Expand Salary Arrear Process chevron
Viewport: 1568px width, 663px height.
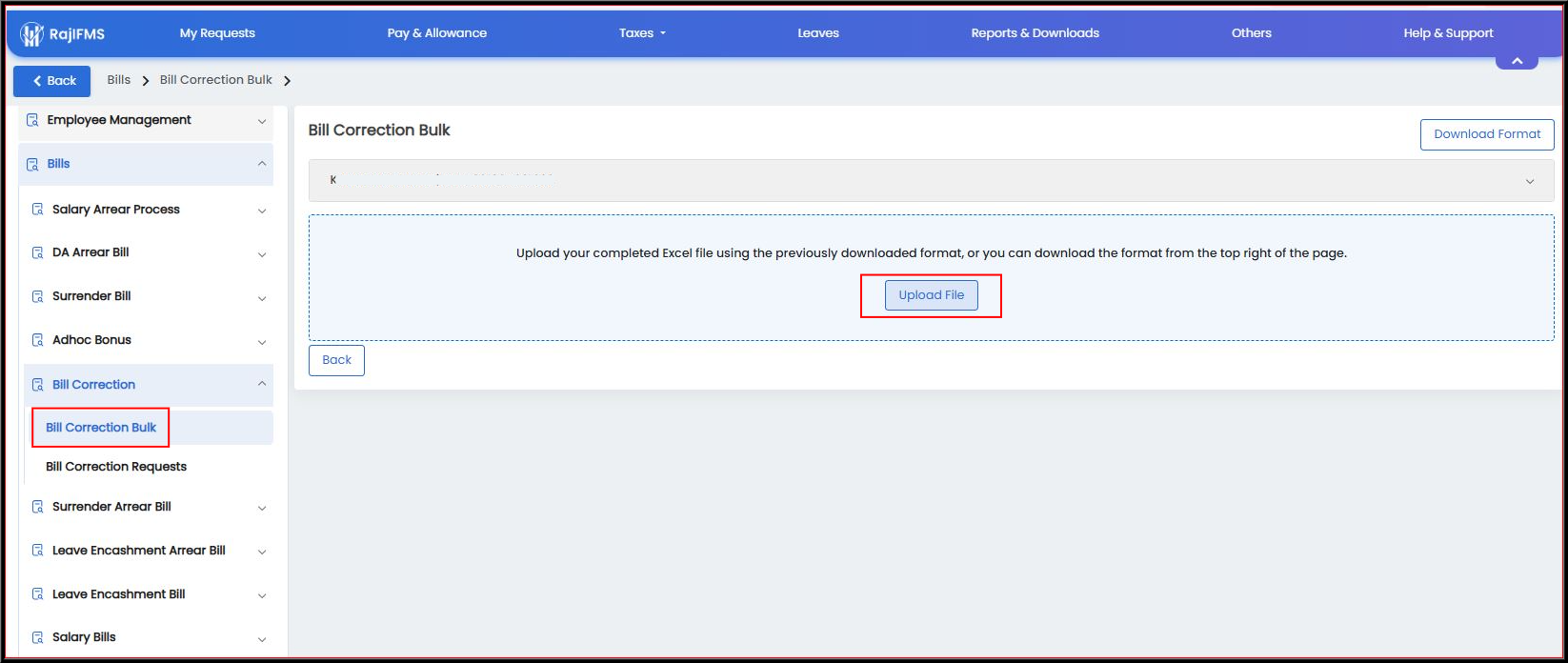tap(262, 211)
